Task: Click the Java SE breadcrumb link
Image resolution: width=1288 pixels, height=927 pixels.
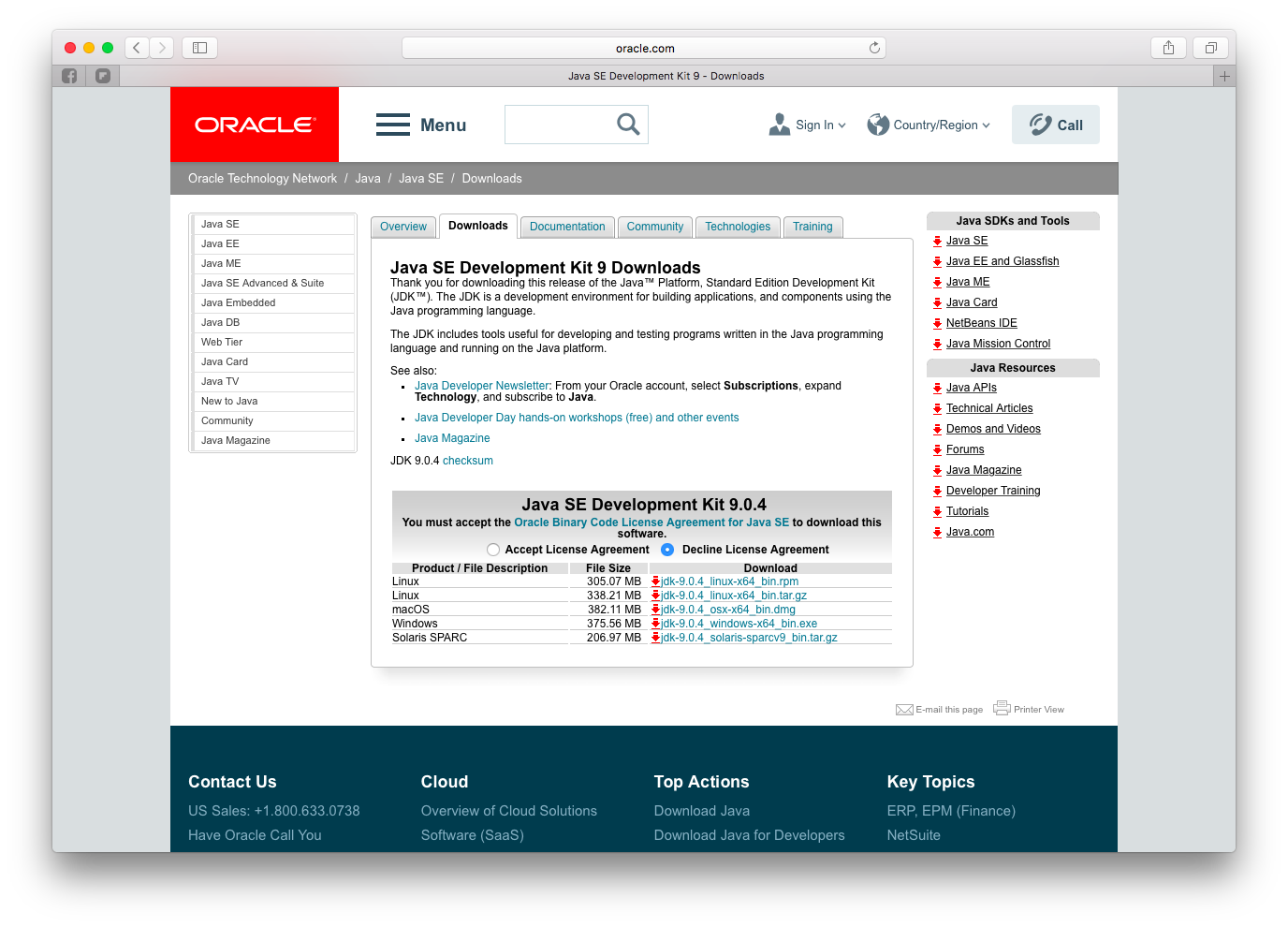Action: (x=421, y=178)
